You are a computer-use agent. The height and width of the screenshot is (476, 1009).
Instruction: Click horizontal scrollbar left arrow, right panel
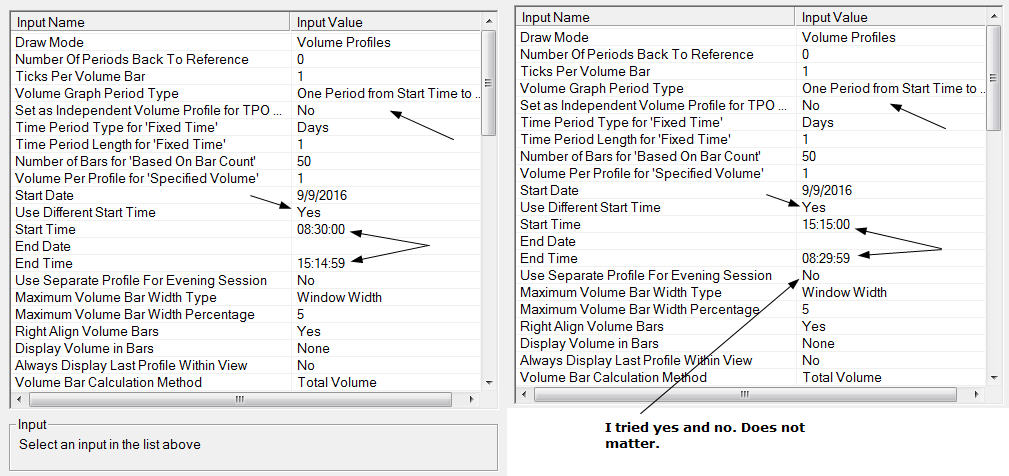[x=524, y=394]
